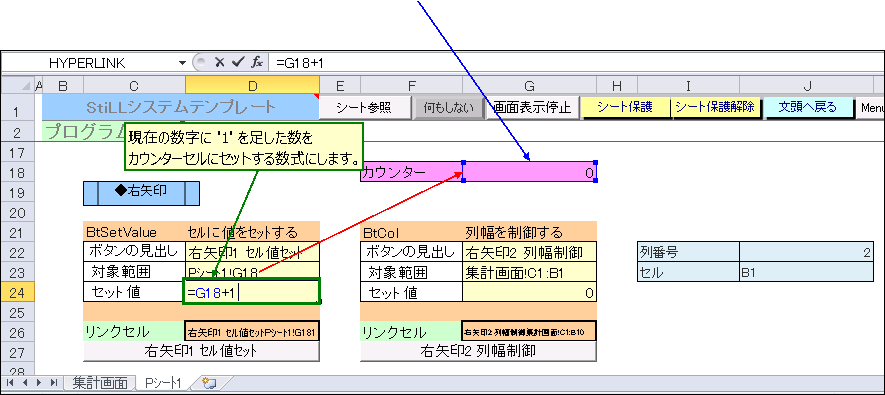Click into the formula bar text
Screen dimensions: 885x395
tap(576, 63)
